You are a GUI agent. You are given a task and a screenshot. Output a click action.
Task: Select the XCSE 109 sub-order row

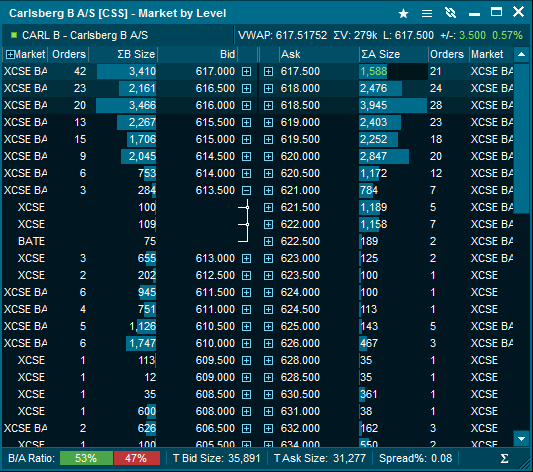click(x=129, y=224)
